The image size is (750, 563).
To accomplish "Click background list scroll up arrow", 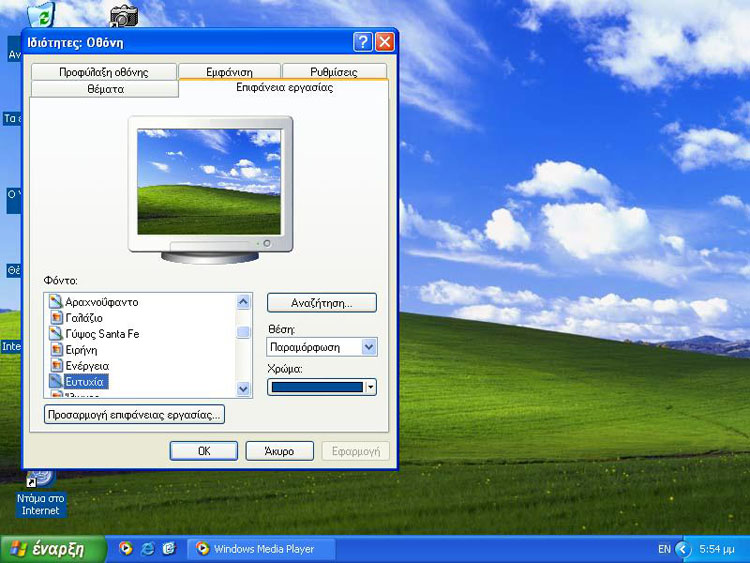I will point(243,302).
